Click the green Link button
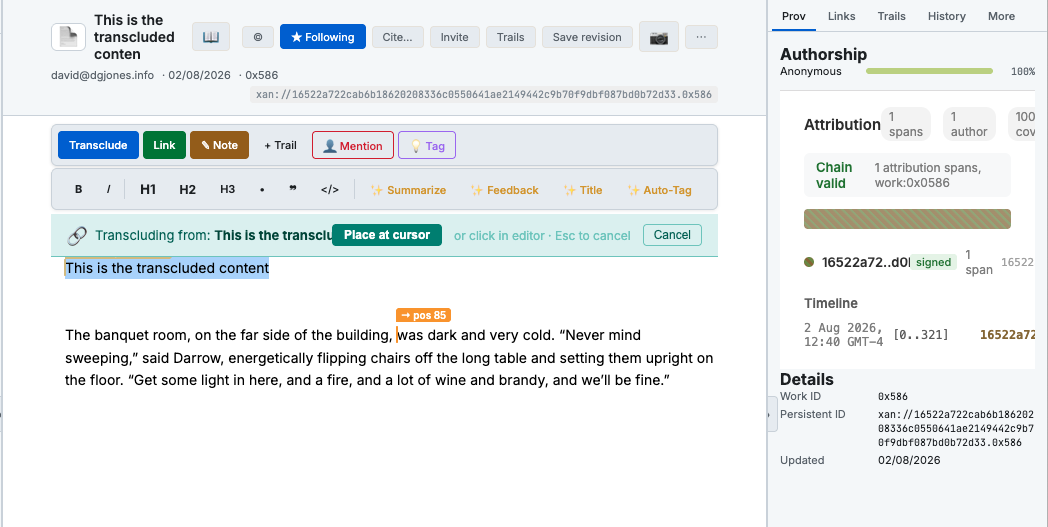 [x=164, y=145]
